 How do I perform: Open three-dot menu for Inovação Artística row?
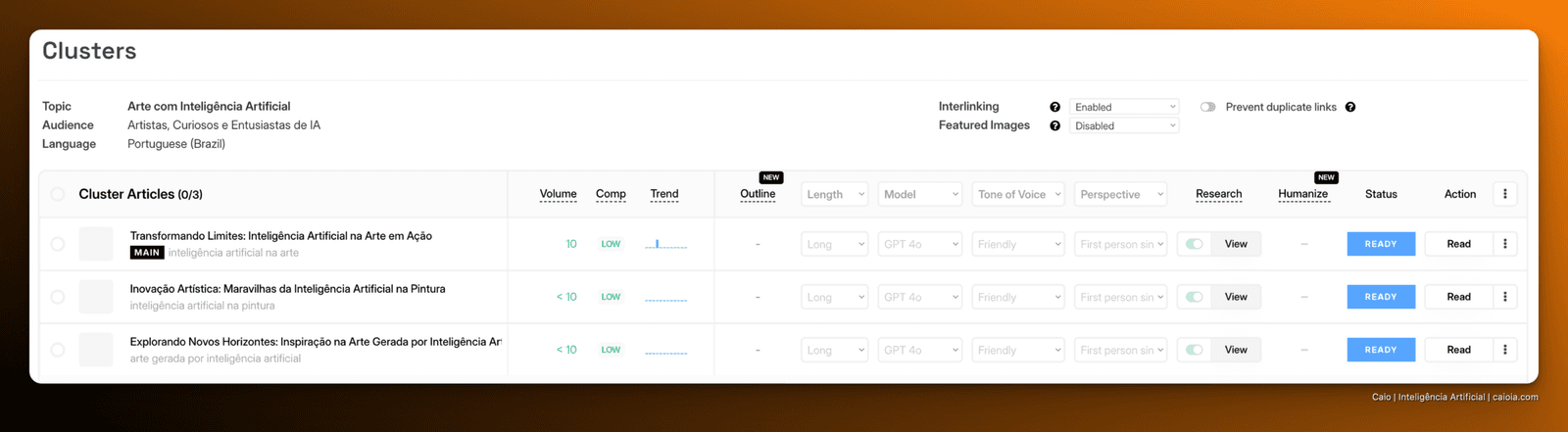coord(1505,297)
